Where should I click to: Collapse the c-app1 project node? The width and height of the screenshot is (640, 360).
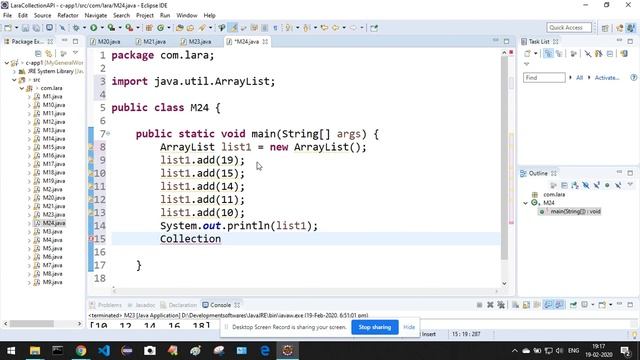point(7,63)
